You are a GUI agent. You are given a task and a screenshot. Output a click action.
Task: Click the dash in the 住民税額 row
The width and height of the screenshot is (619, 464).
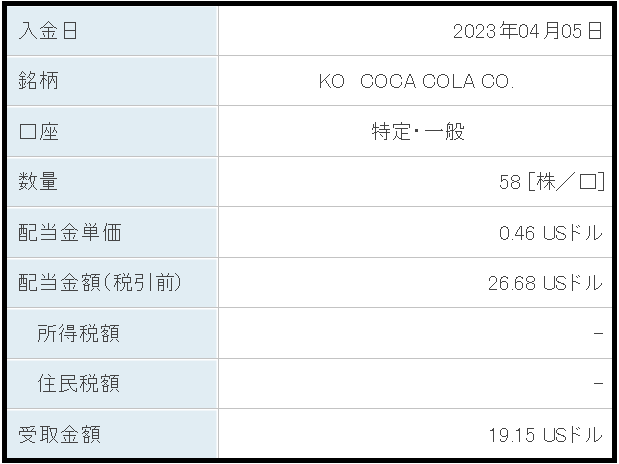tap(598, 383)
